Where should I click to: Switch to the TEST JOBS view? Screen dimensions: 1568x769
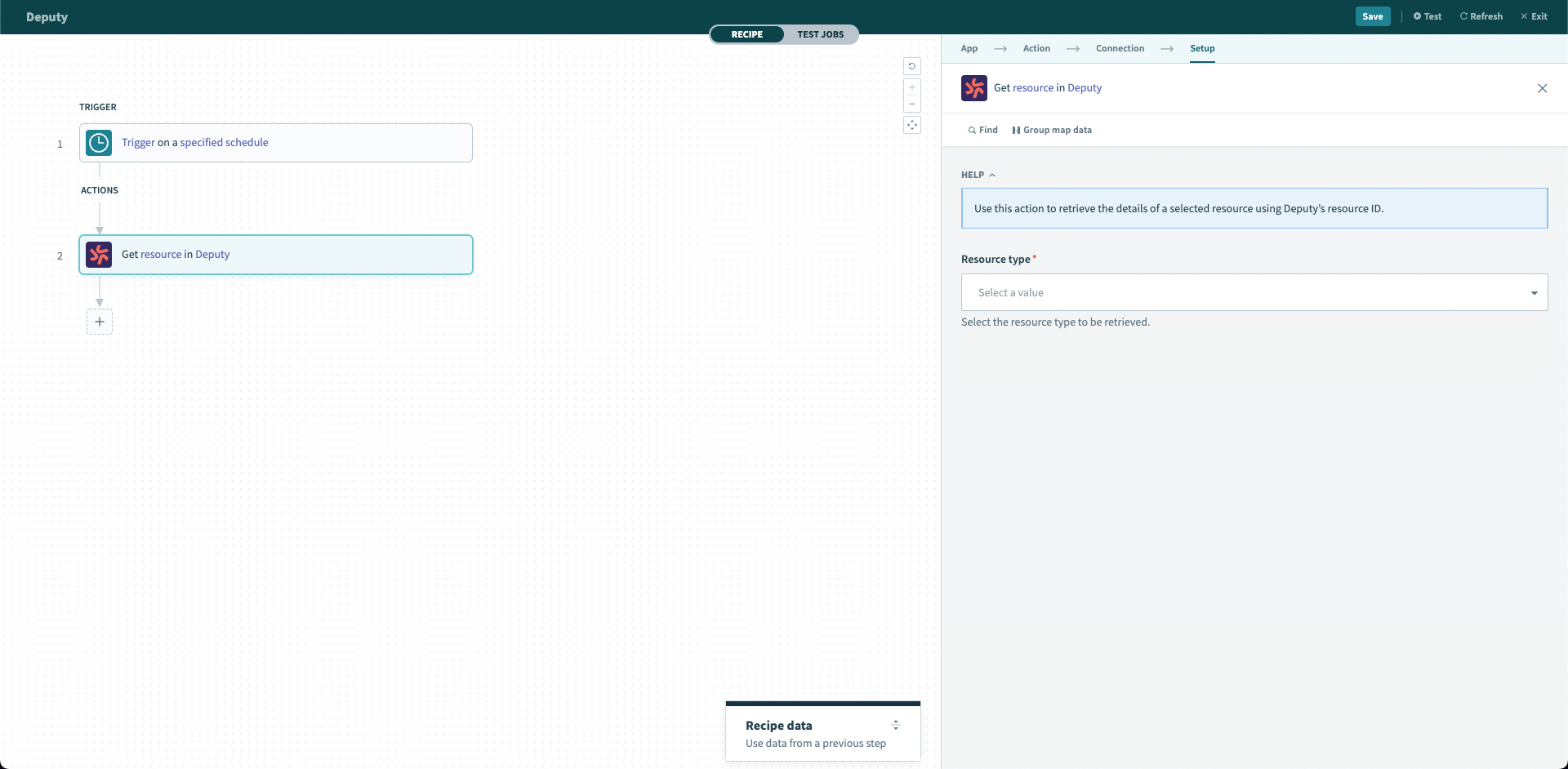[x=820, y=34]
